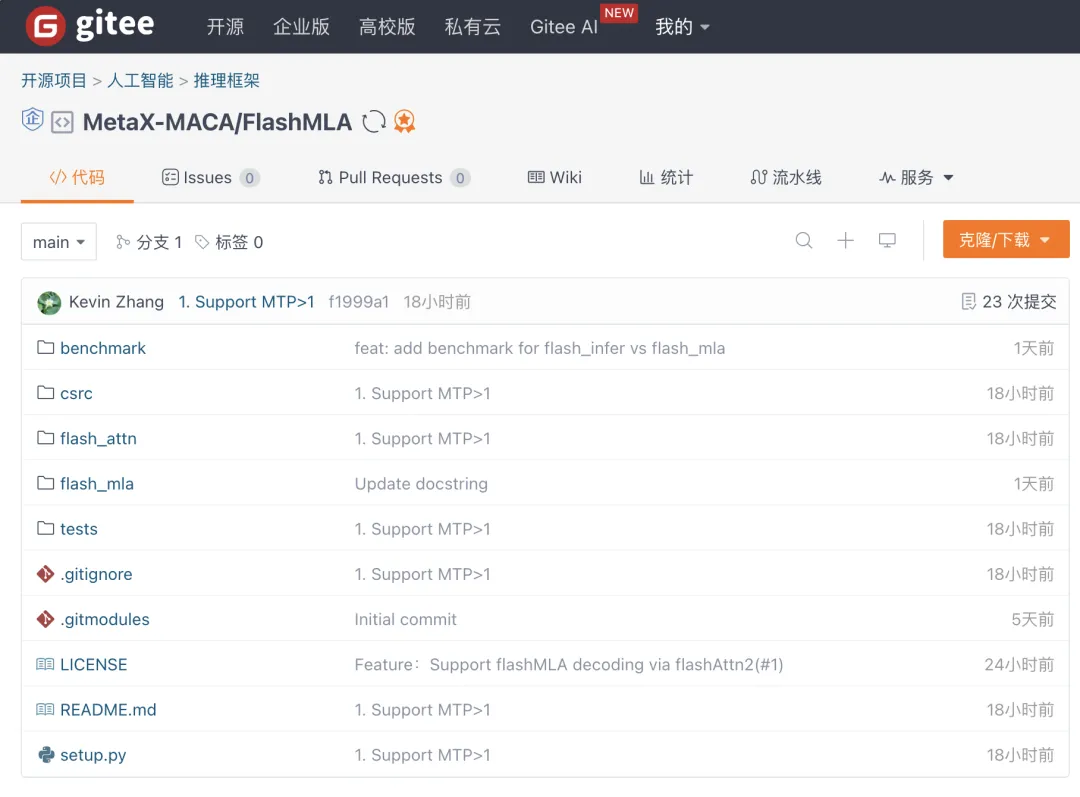Click the code repository icon beside title
The height and width of the screenshot is (797, 1080).
pos(62,123)
